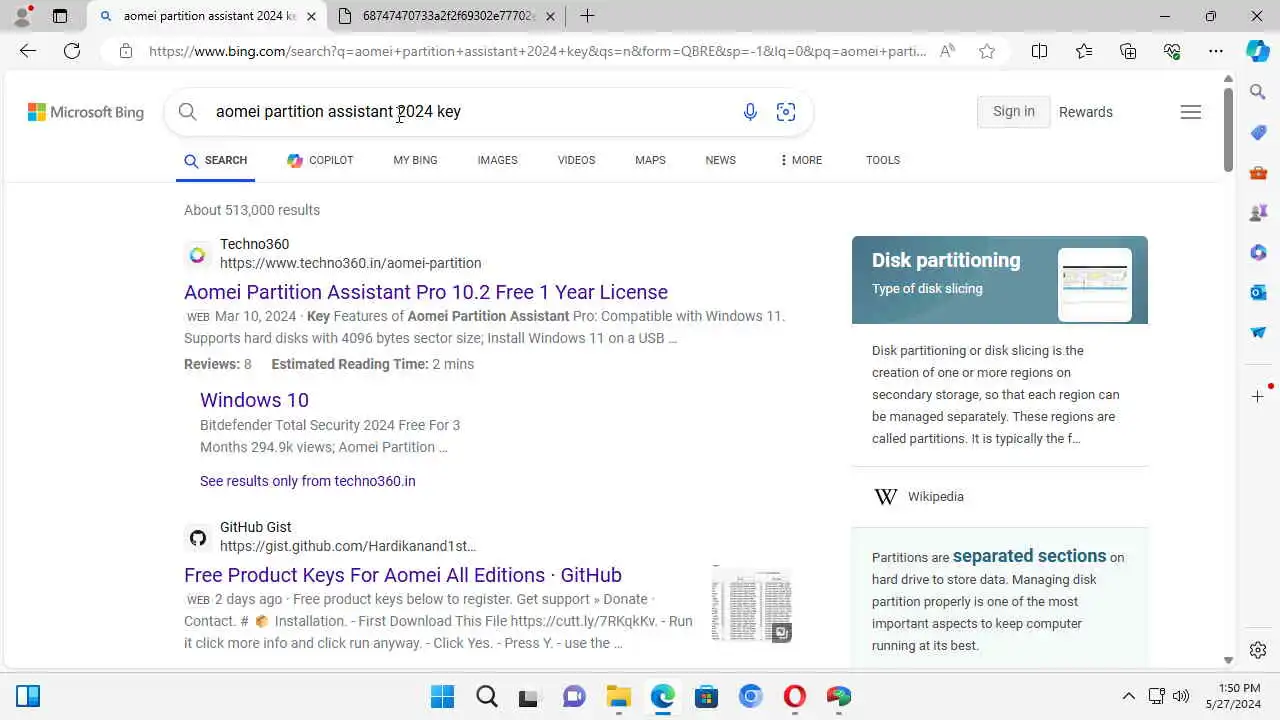Open the Copilot sidebar icon

(x=1258, y=51)
